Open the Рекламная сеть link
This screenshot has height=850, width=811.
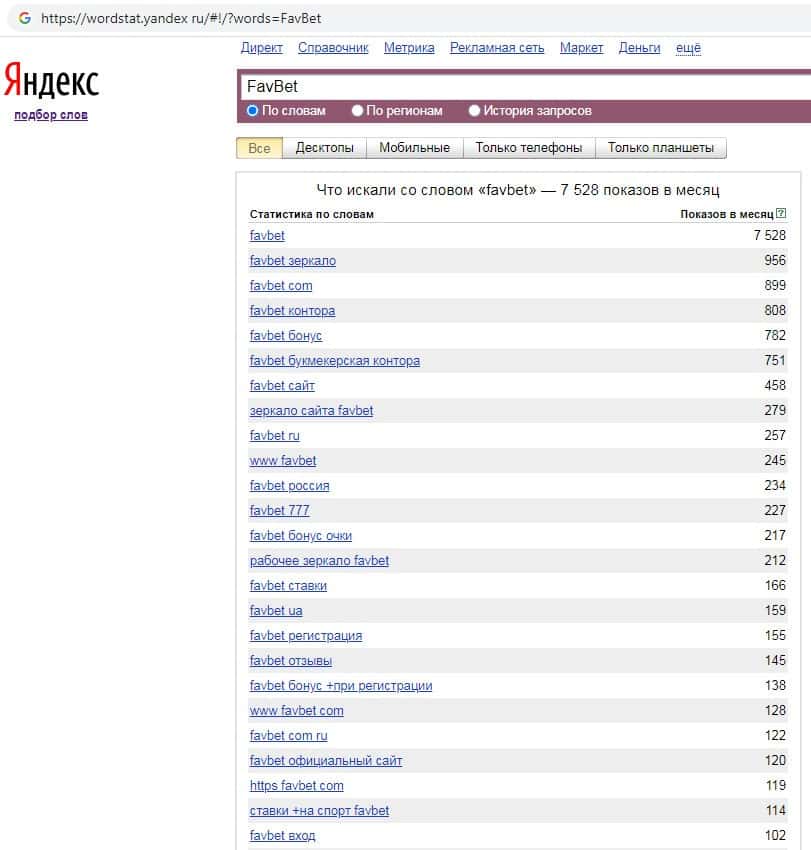tap(497, 48)
